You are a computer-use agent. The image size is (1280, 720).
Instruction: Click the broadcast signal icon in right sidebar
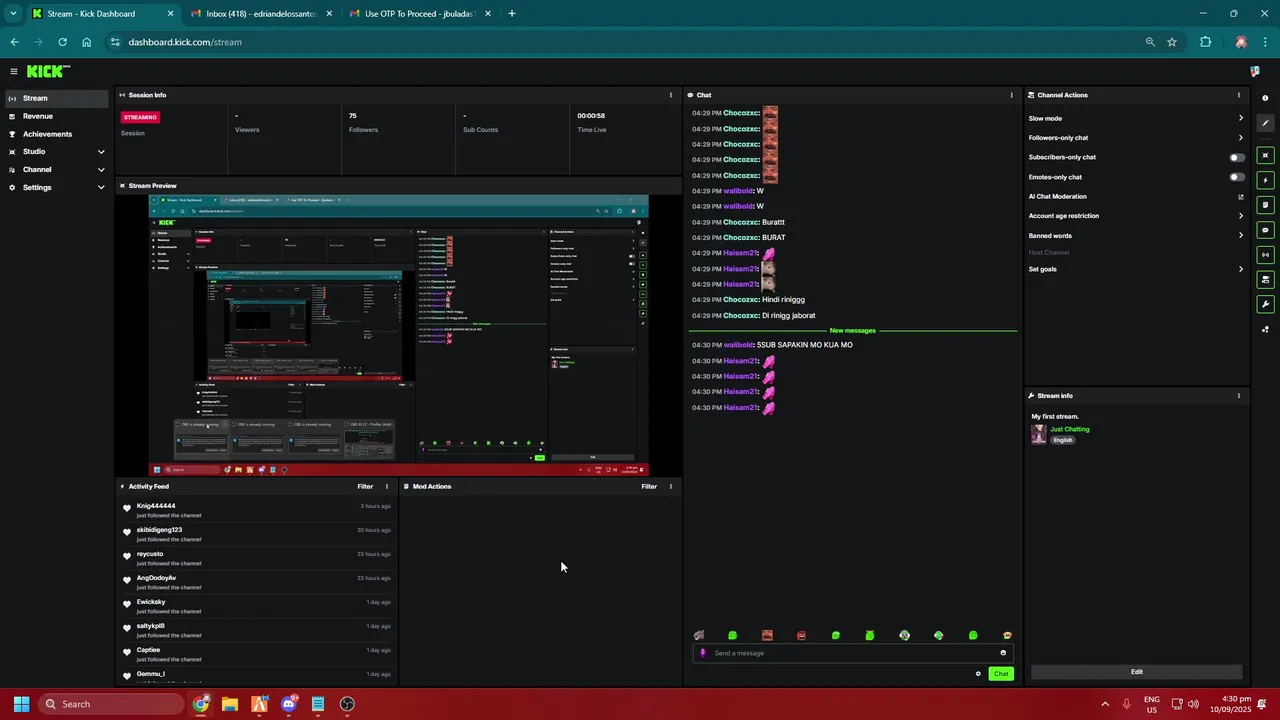[x=1265, y=254]
